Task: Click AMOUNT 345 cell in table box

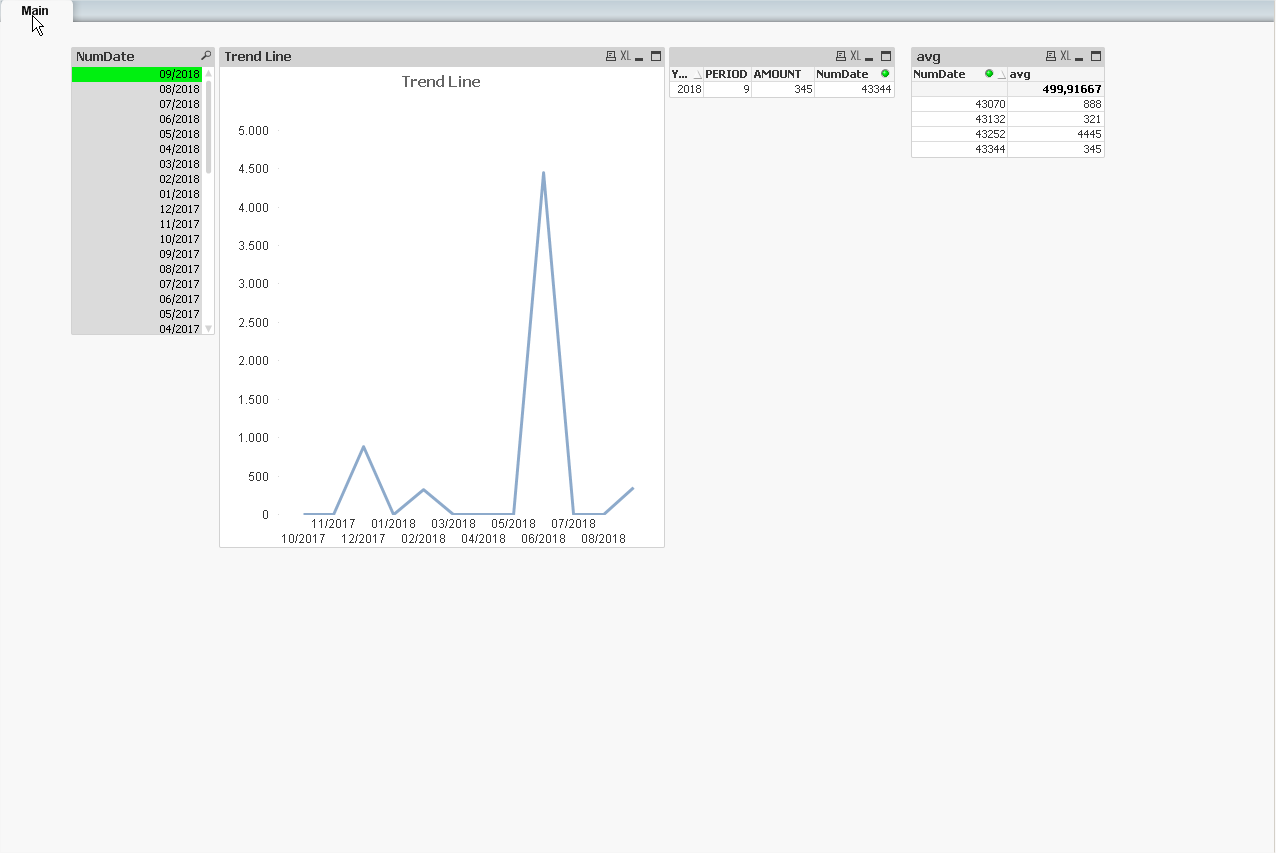Action: [x=783, y=89]
